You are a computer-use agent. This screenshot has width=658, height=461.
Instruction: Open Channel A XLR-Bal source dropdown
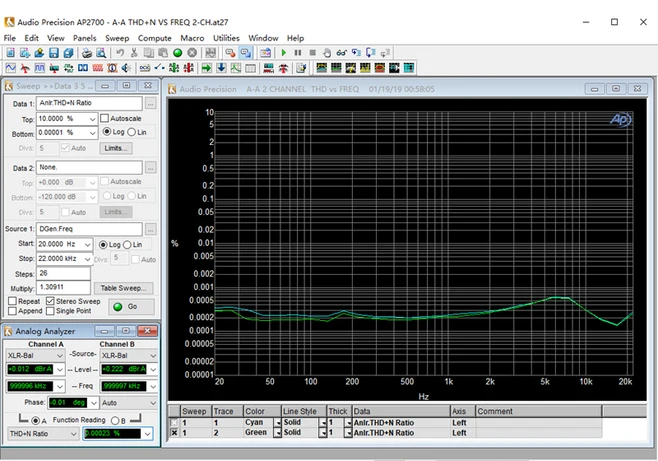coord(60,356)
